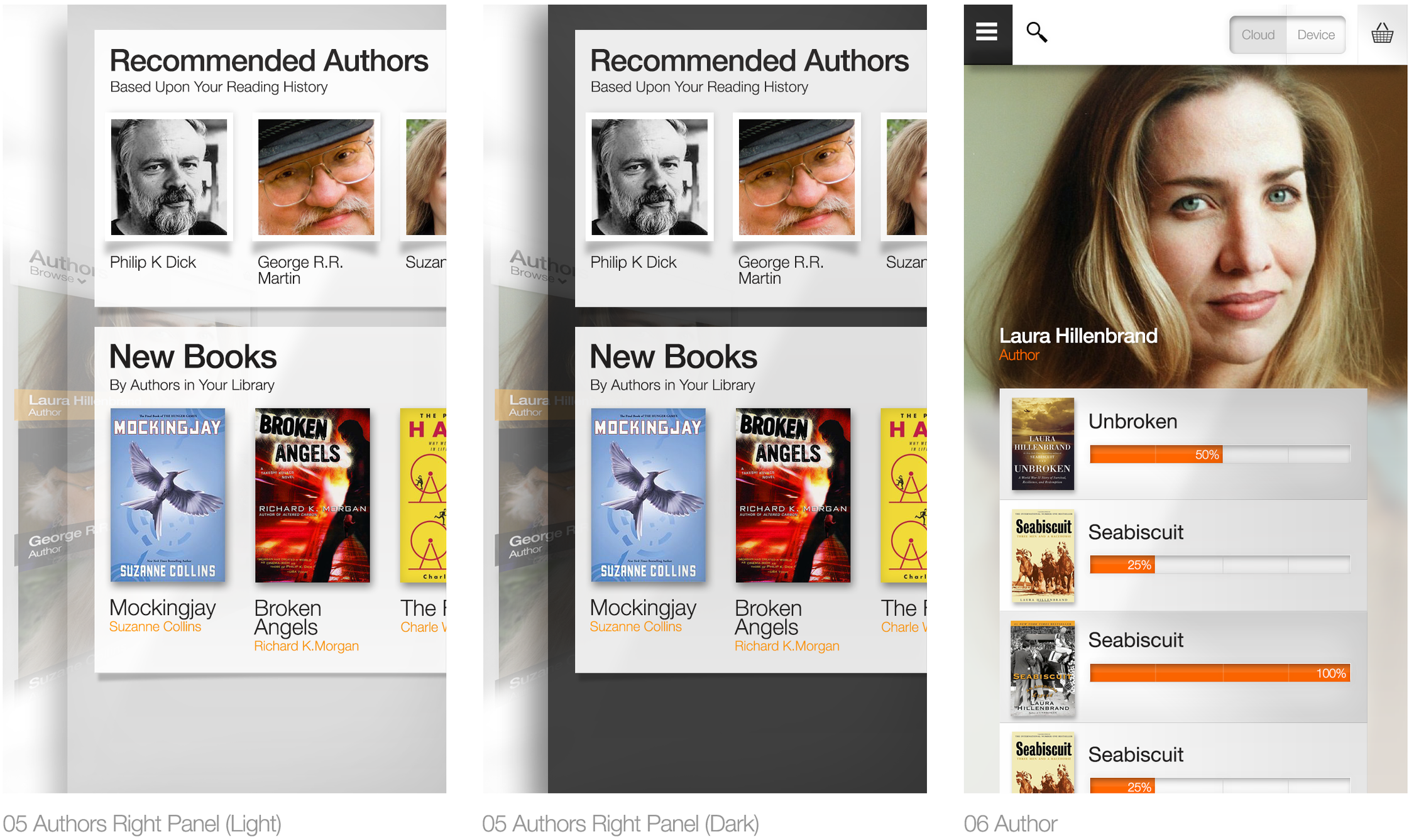
Task: Open the hamburger menu icon
Action: click(x=986, y=32)
